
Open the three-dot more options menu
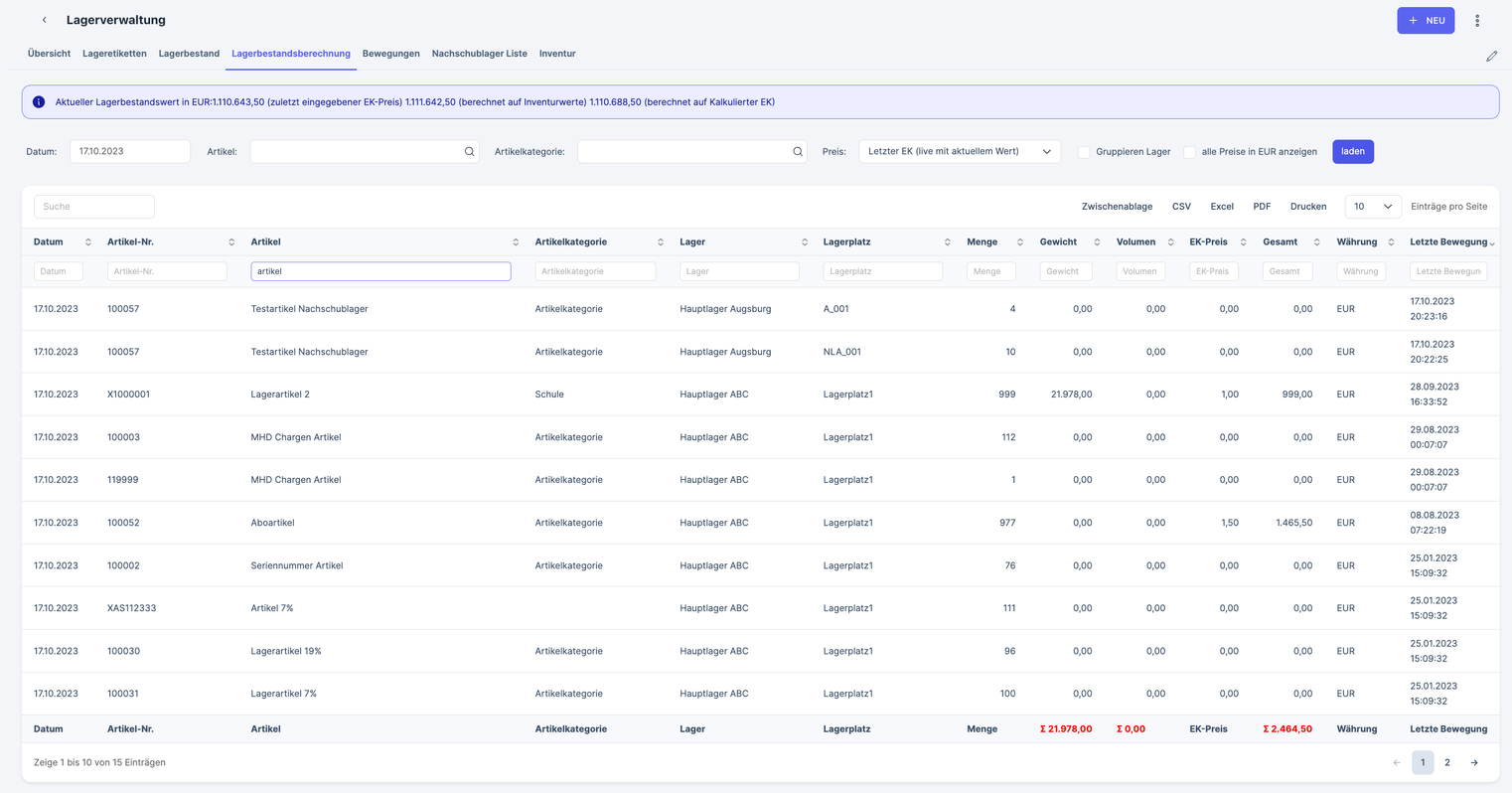[1477, 20]
